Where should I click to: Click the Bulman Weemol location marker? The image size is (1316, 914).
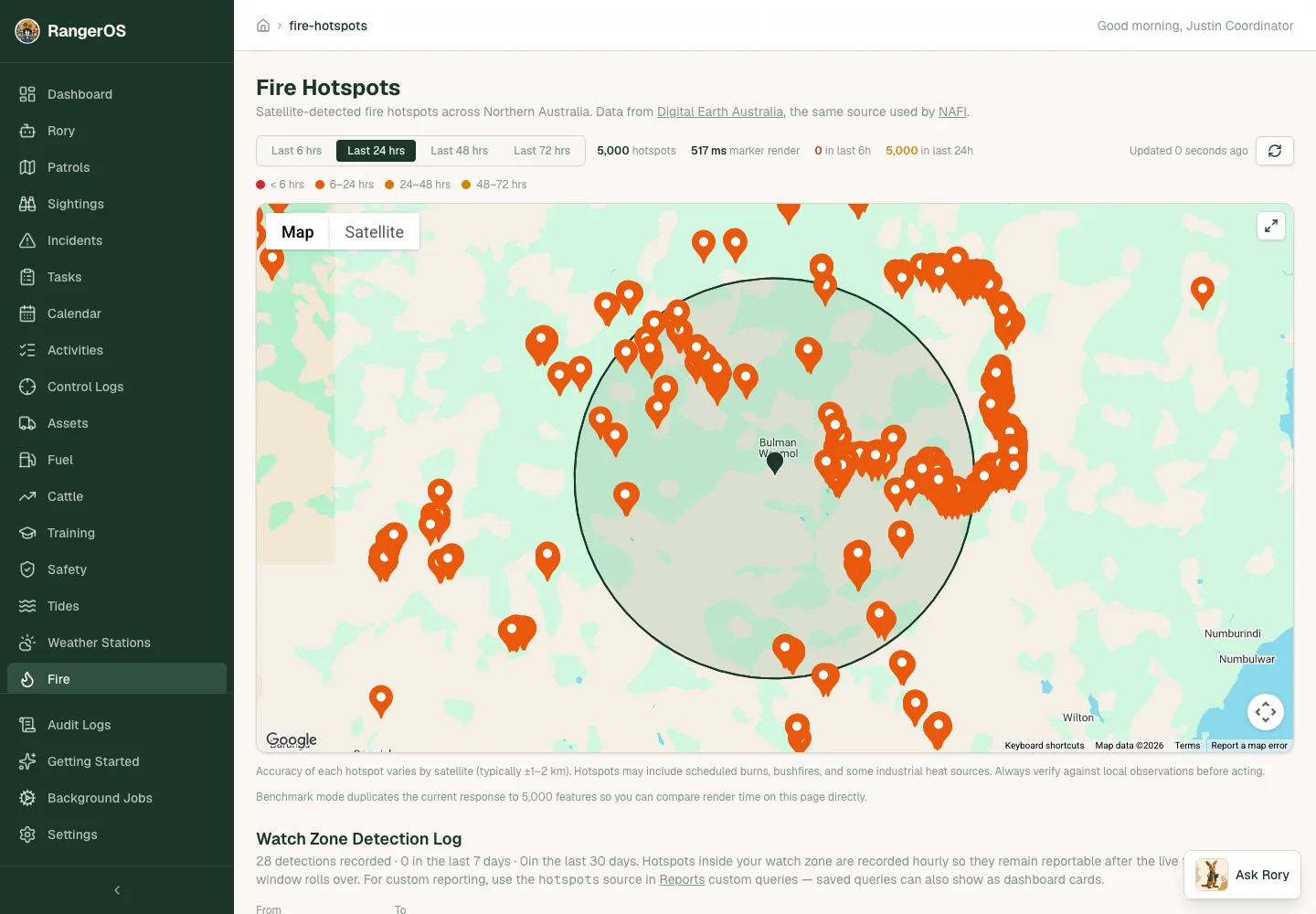pos(775,463)
